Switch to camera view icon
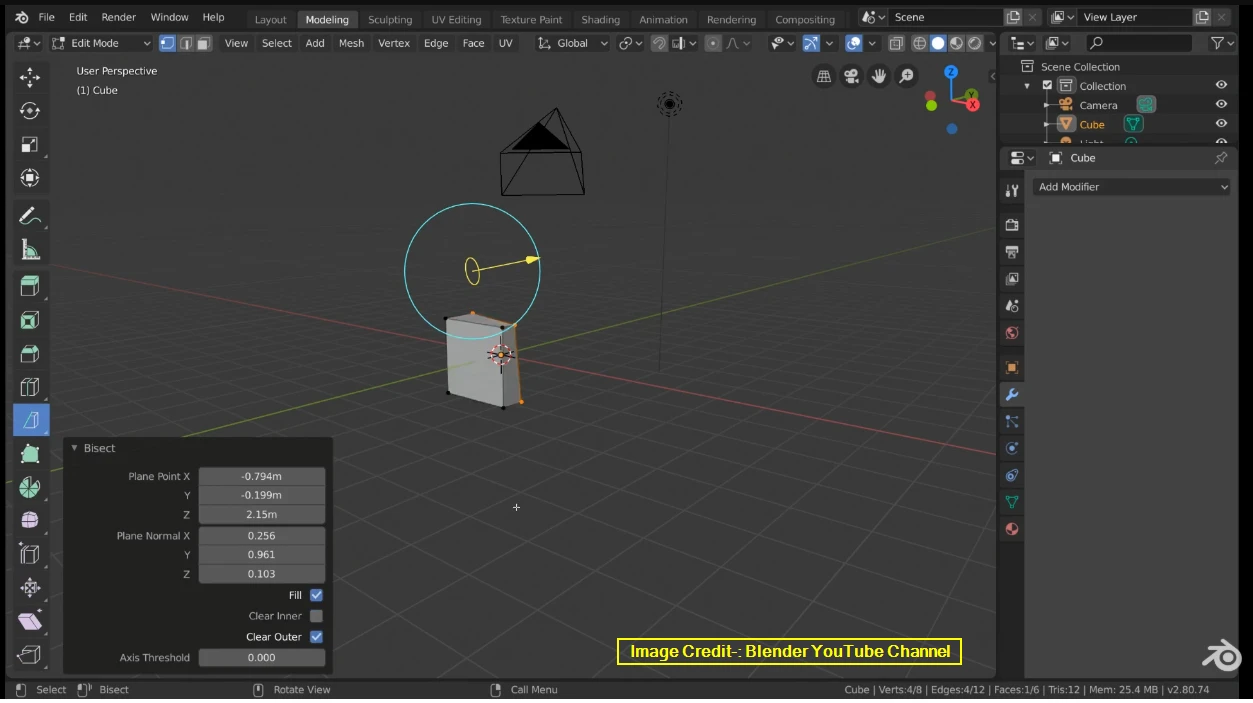Viewport: 1253px width, 703px height. 851,76
